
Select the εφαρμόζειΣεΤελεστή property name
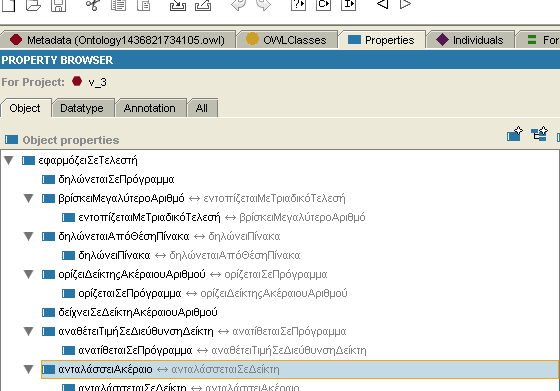(88, 160)
